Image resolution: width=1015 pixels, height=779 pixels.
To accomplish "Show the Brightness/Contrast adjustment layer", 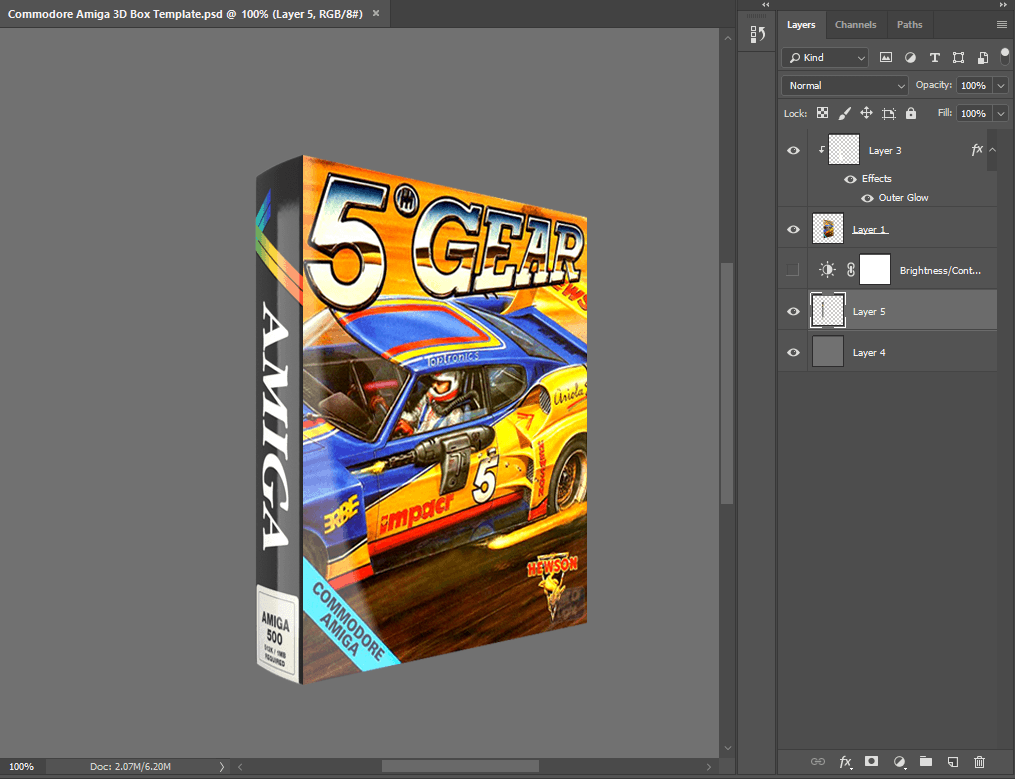I will pyautogui.click(x=794, y=270).
